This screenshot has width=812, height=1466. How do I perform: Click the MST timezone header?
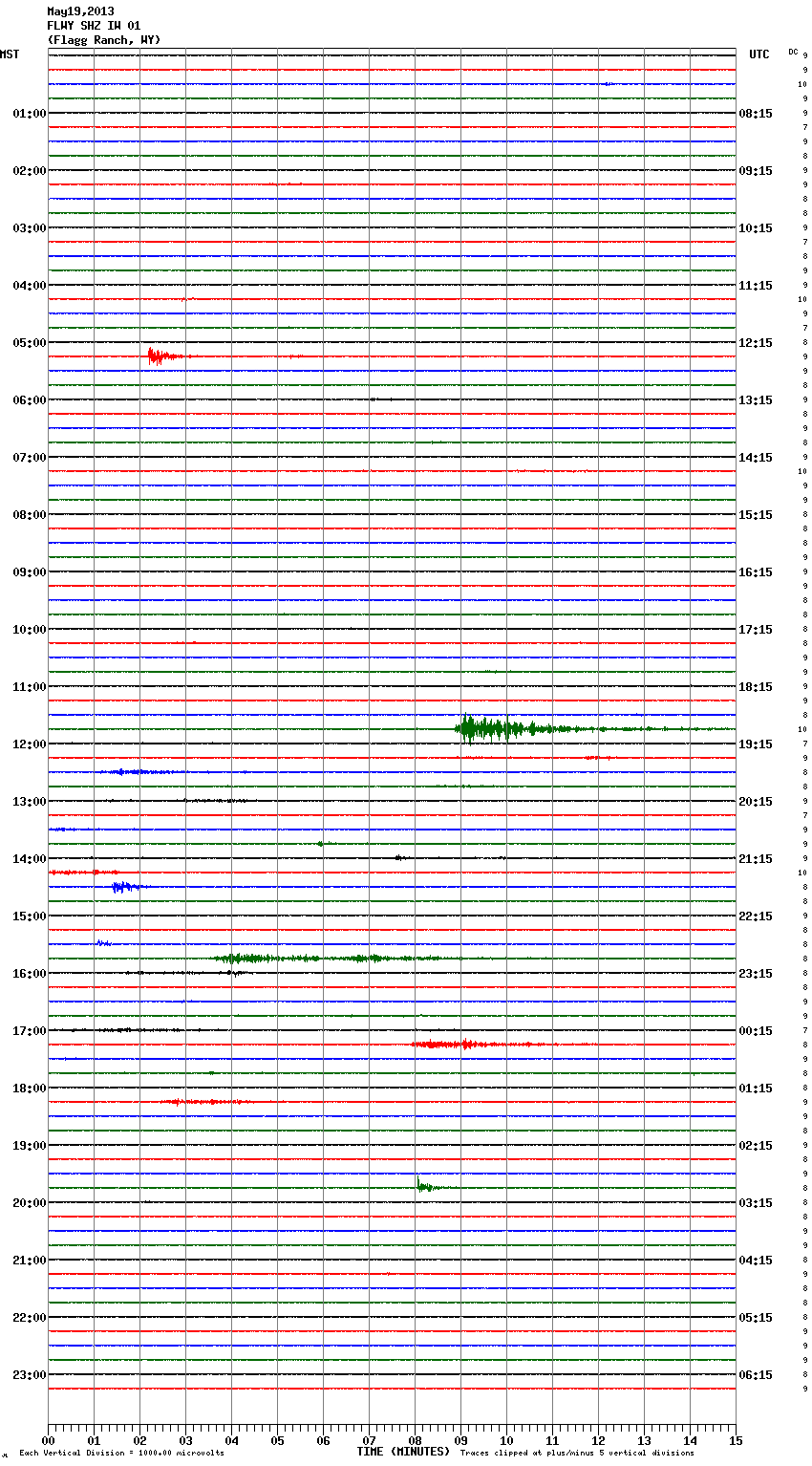pyautogui.click(x=10, y=54)
